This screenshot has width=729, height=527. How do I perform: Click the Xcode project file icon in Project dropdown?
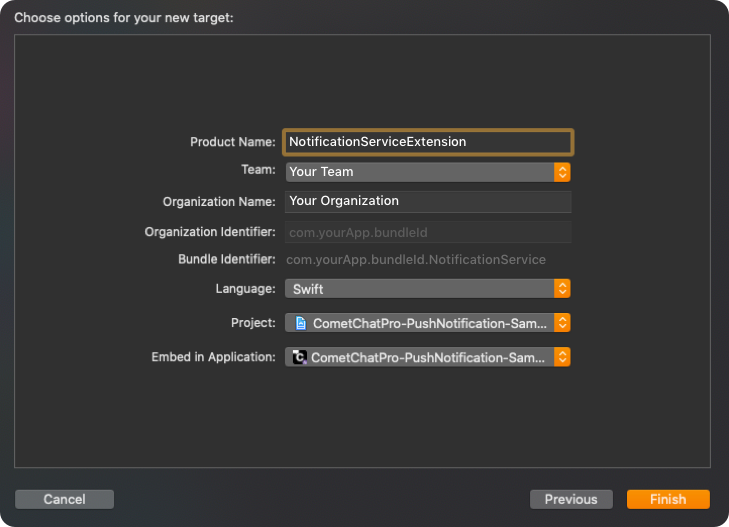301,323
